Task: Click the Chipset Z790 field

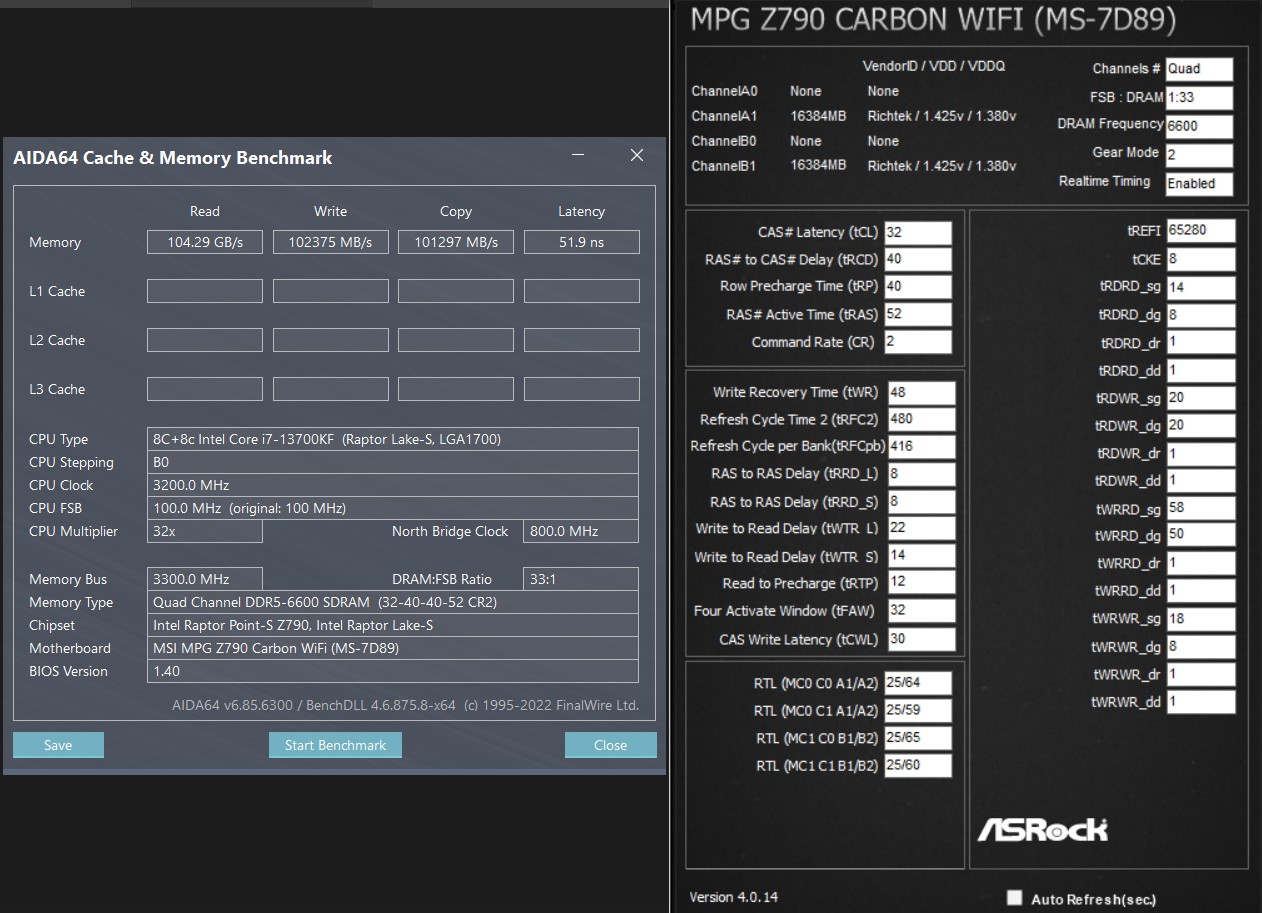Action: click(393, 625)
